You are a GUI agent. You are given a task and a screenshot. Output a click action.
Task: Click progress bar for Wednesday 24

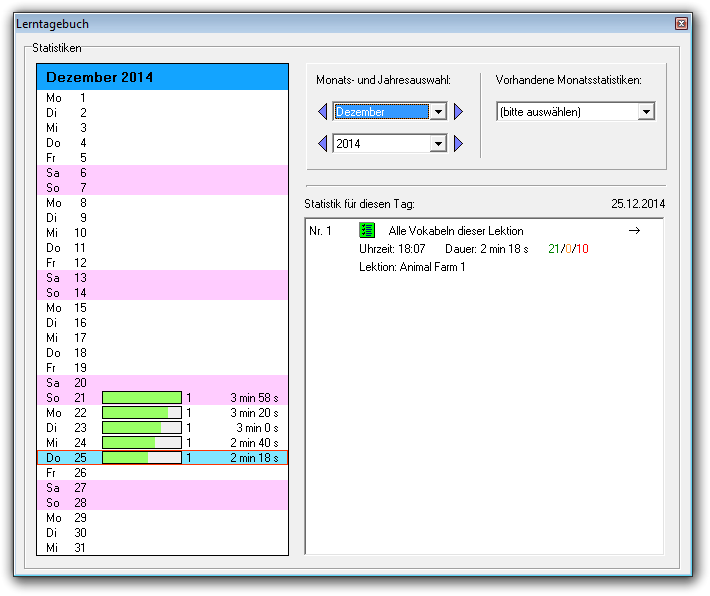tap(141, 443)
